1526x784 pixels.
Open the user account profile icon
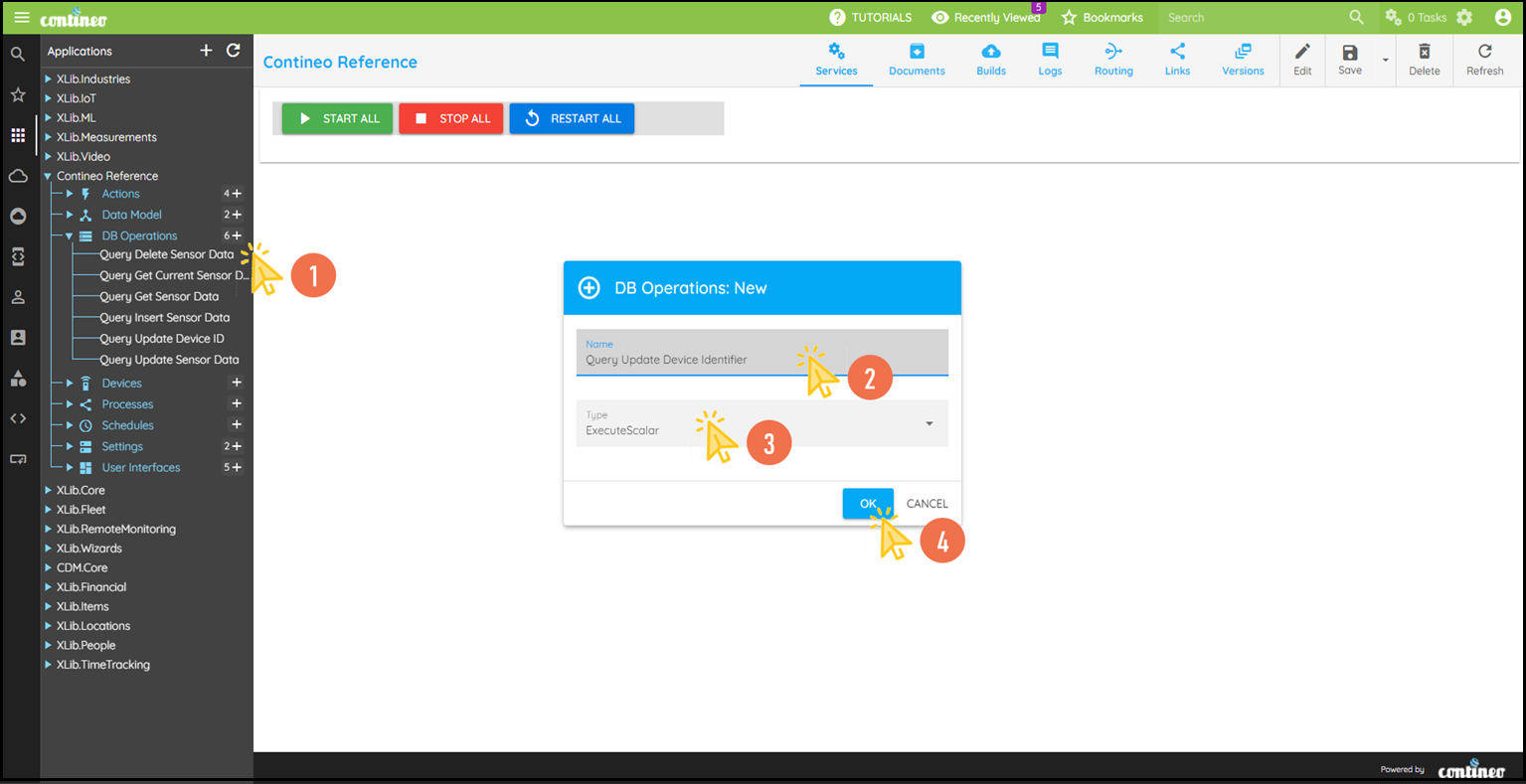click(x=1502, y=18)
